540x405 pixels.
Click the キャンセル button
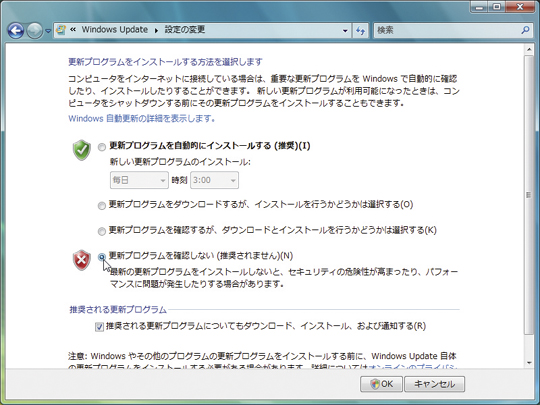[434, 384]
